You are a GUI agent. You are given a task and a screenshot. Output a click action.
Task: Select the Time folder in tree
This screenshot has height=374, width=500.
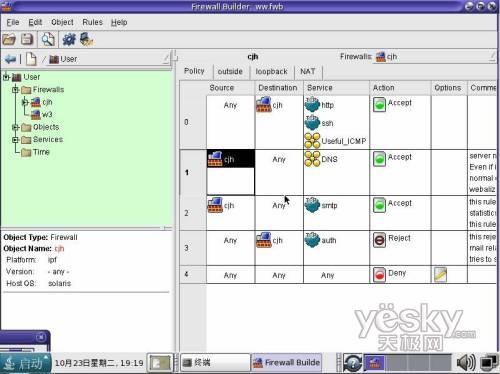point(35,152)
